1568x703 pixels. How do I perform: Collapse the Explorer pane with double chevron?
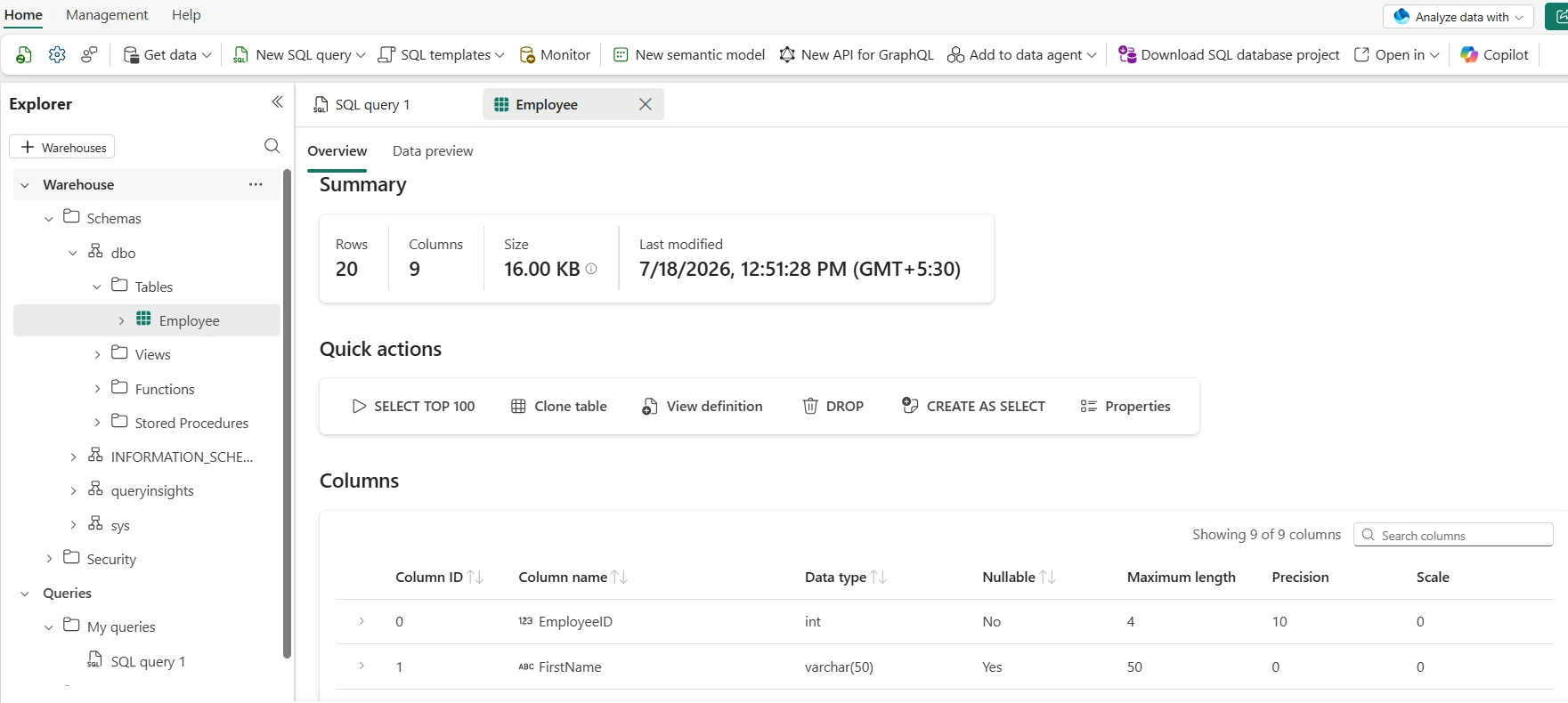[x=277, y=102]
